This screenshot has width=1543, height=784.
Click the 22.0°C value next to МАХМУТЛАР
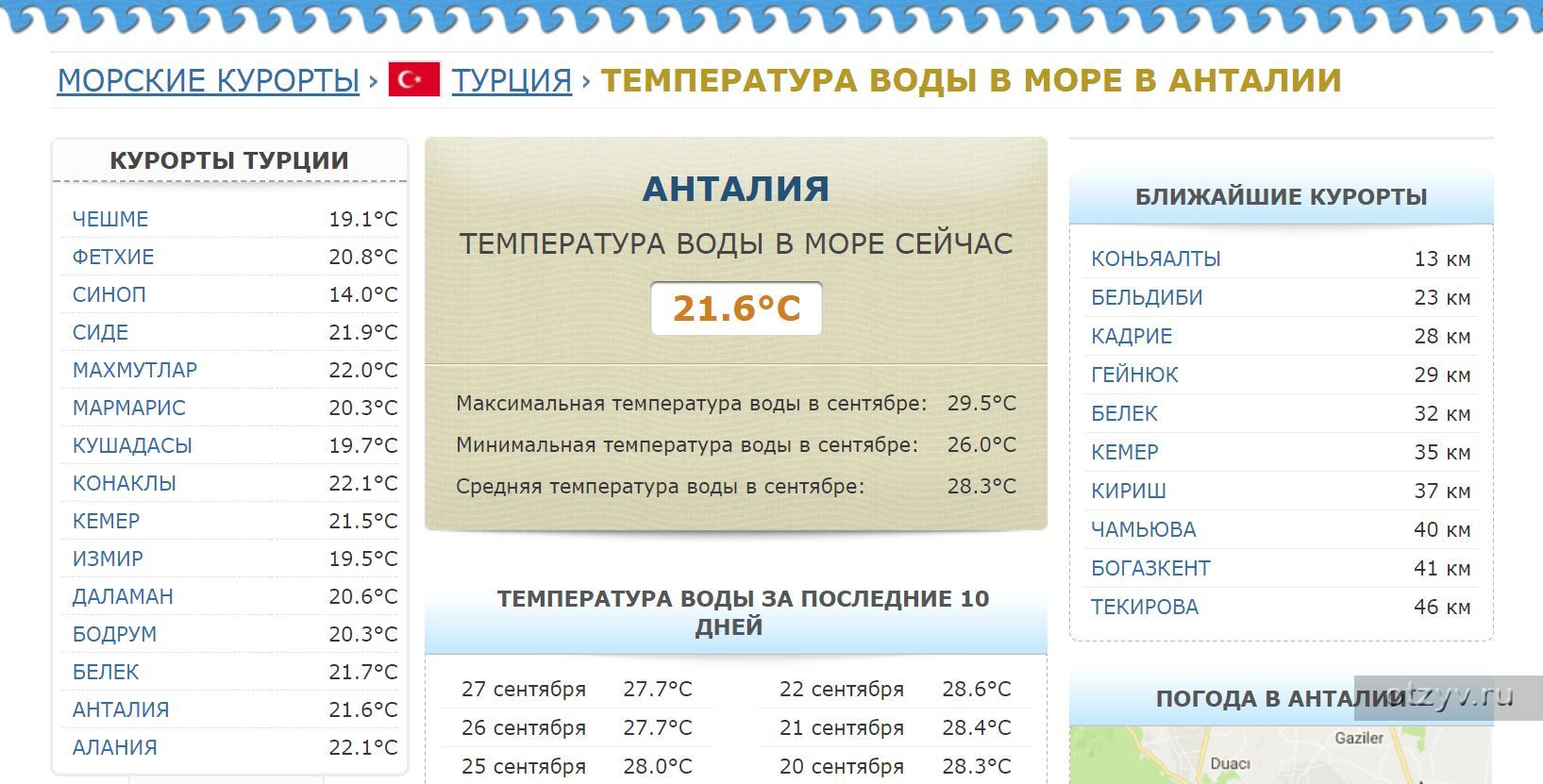pos(363,370)
